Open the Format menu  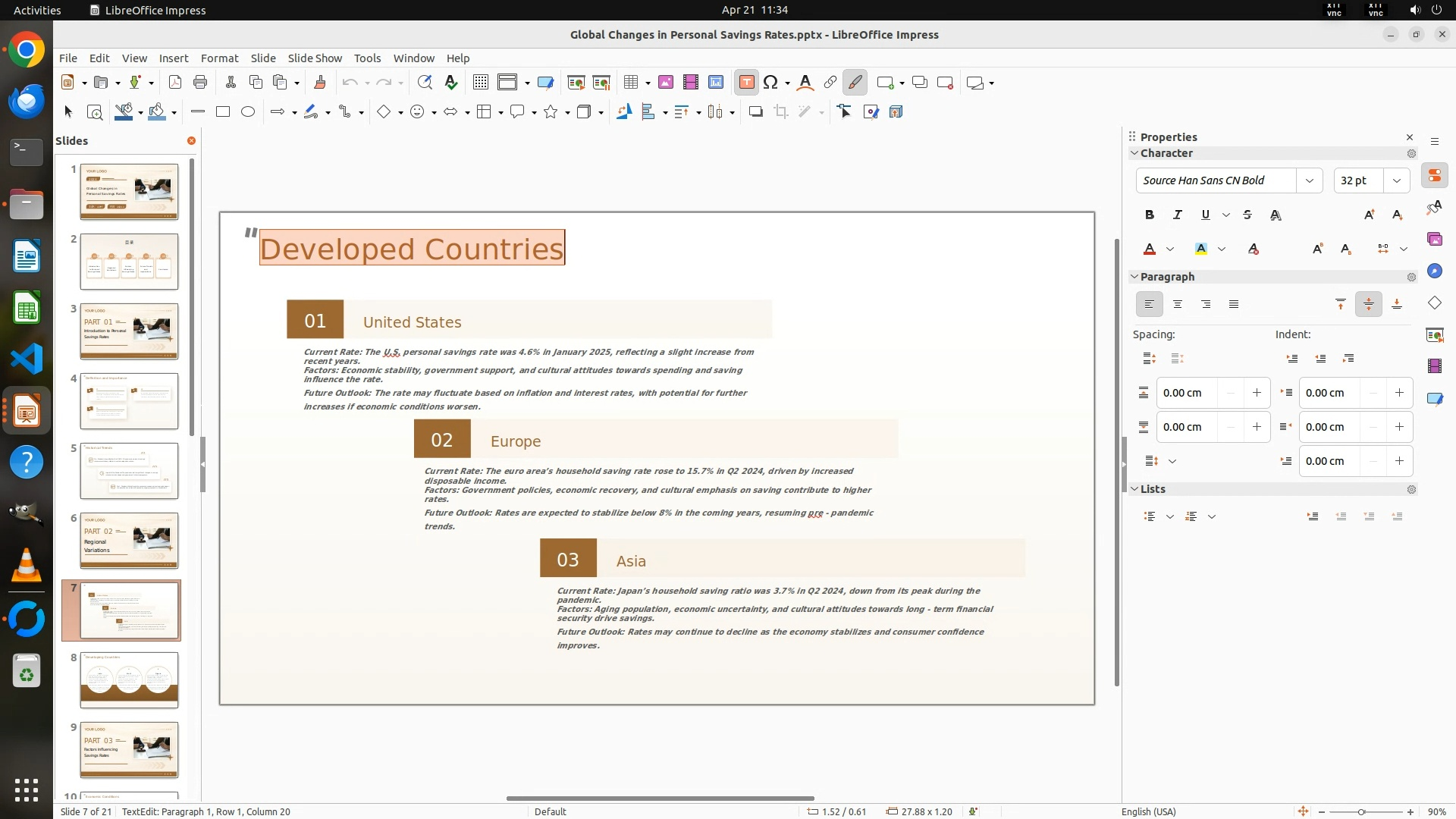219,58
